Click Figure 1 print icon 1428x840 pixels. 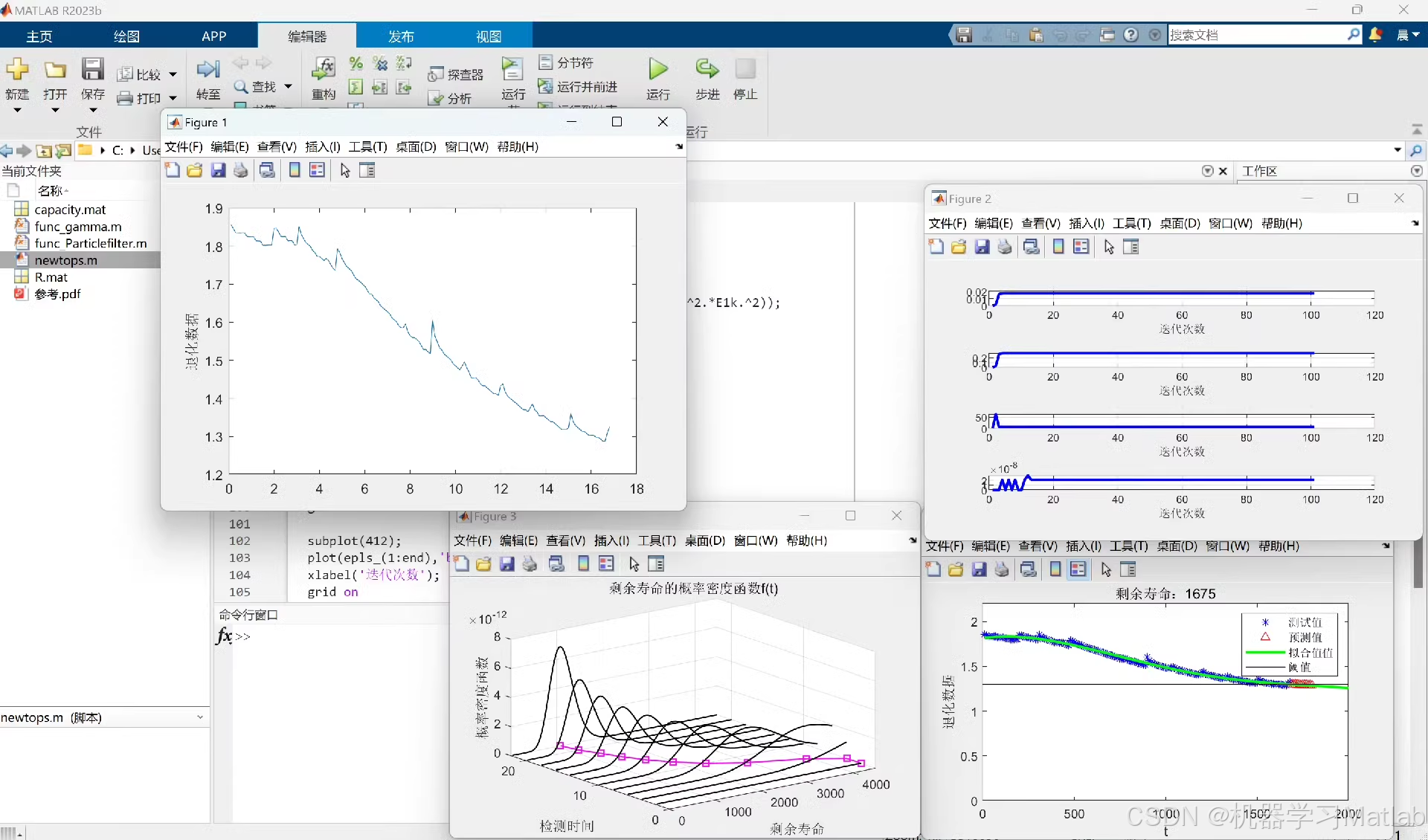click(x=241, y=170)
